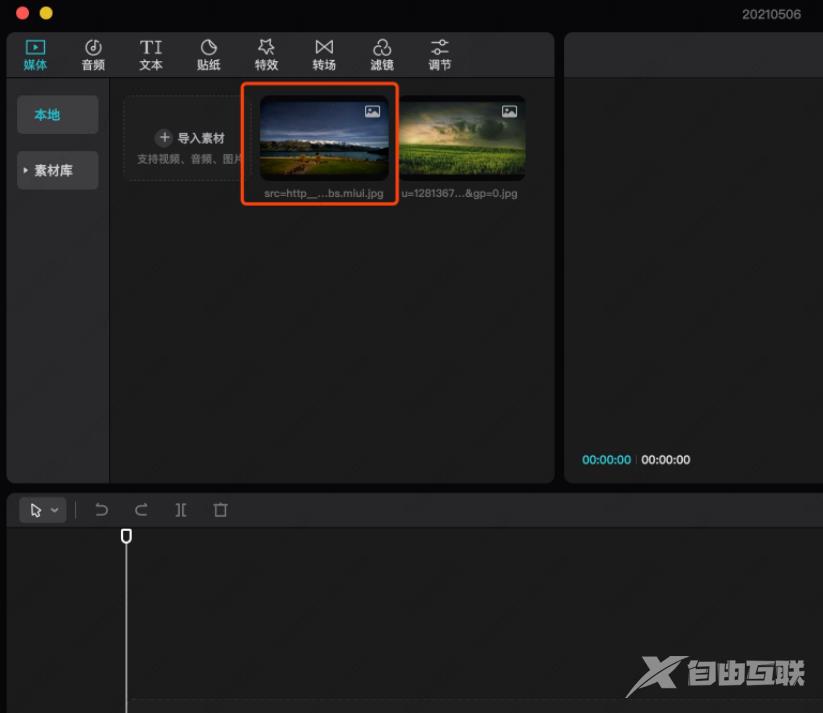This screenshot has height=713, width=823.
Task: Click the timeline playhead marker
Action: (x=126, y=536)
